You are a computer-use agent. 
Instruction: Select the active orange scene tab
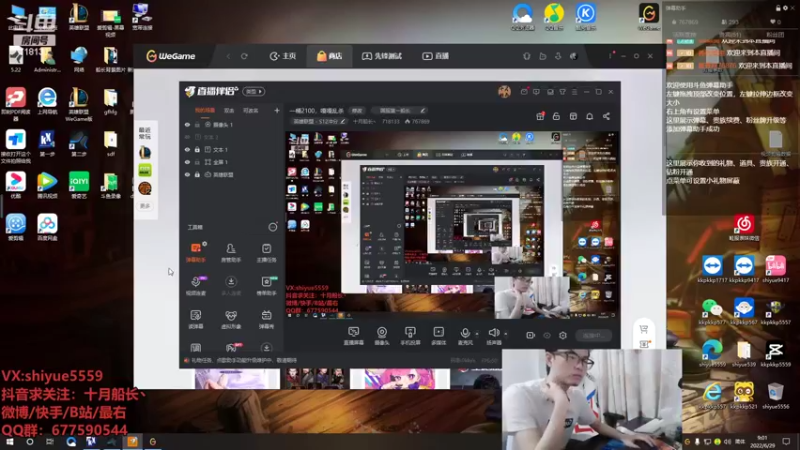coord(205,110)
